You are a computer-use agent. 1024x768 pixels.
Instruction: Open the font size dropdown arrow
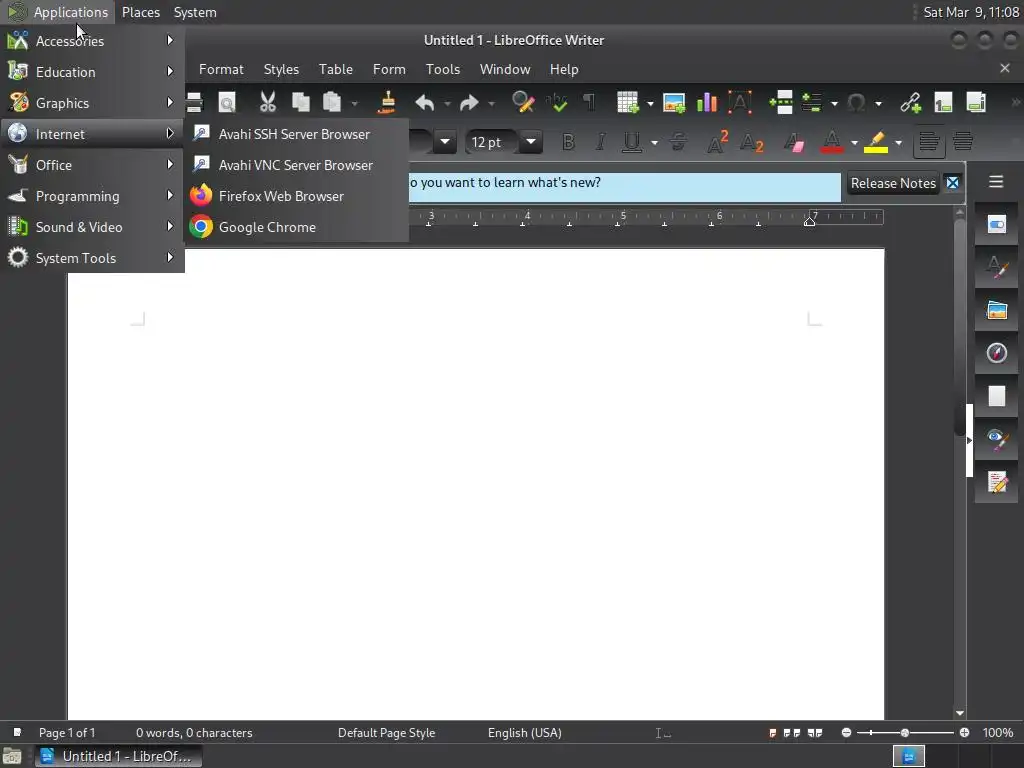pyautogui.click(x=531, y=142)
